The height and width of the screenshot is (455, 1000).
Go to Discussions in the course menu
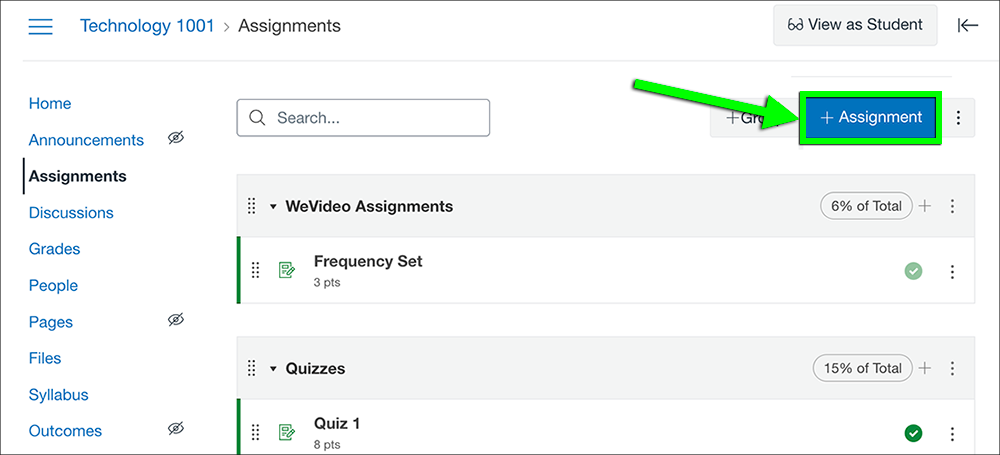click(x=71, y=213)
